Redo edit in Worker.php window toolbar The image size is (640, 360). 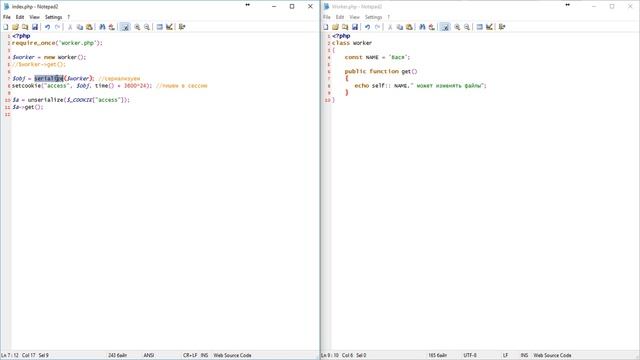377,27
